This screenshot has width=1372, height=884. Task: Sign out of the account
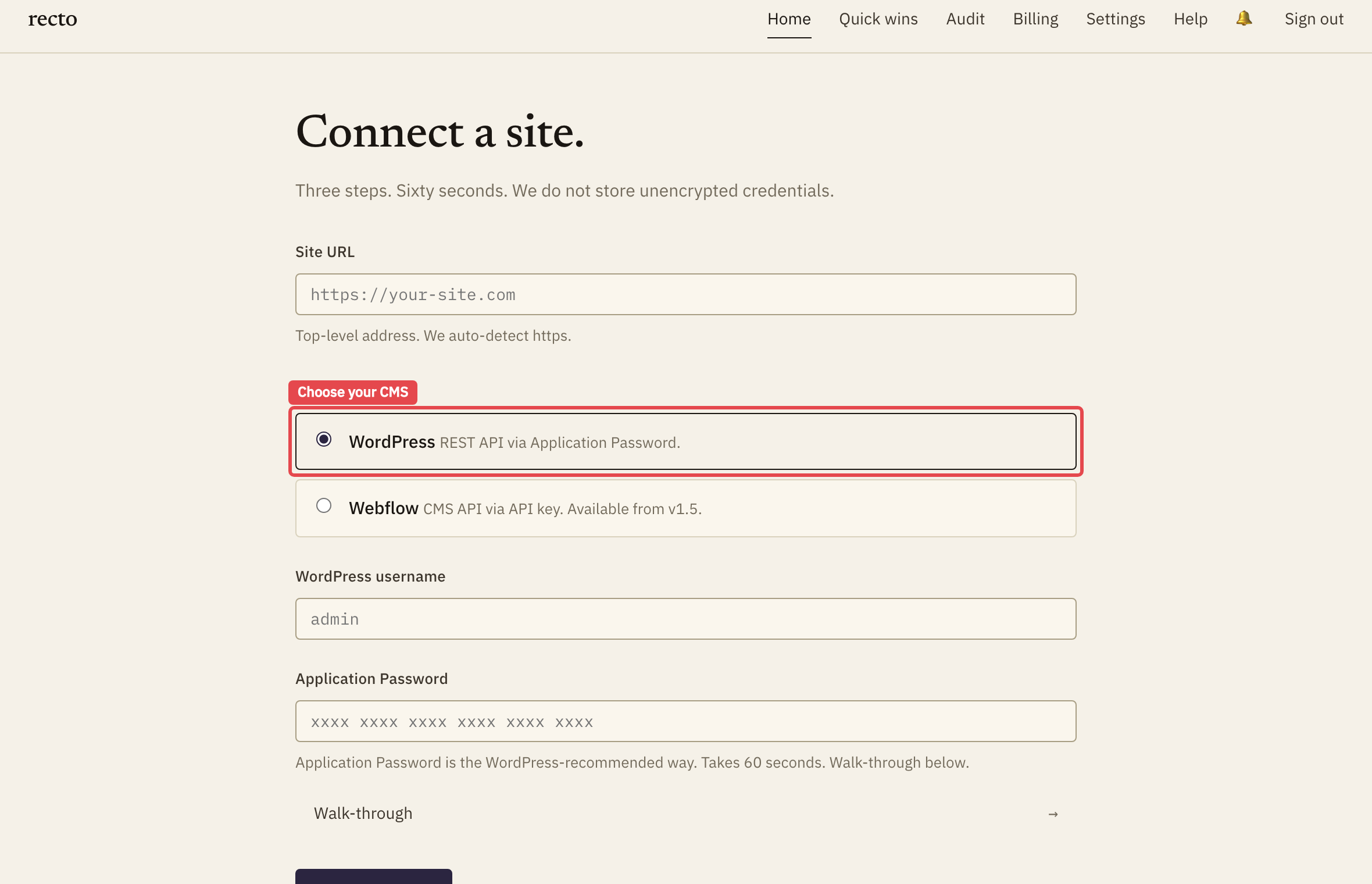(1314, 19)
